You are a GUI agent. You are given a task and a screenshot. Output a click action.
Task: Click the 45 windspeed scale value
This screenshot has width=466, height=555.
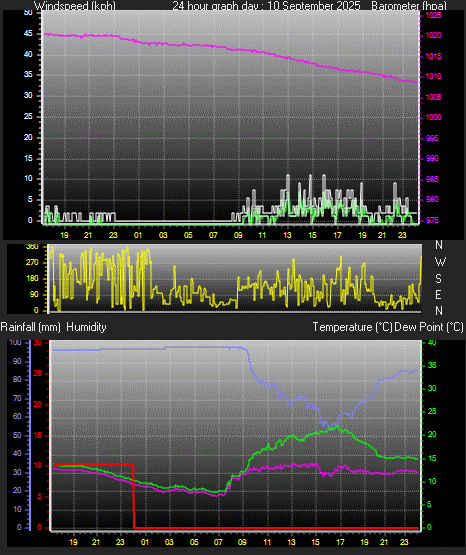tap(28, 34)
